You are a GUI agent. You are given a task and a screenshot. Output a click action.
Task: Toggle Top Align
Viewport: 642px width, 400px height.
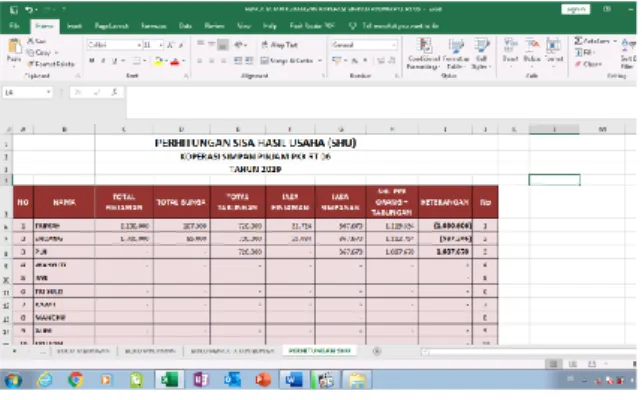tap(200, 44)
